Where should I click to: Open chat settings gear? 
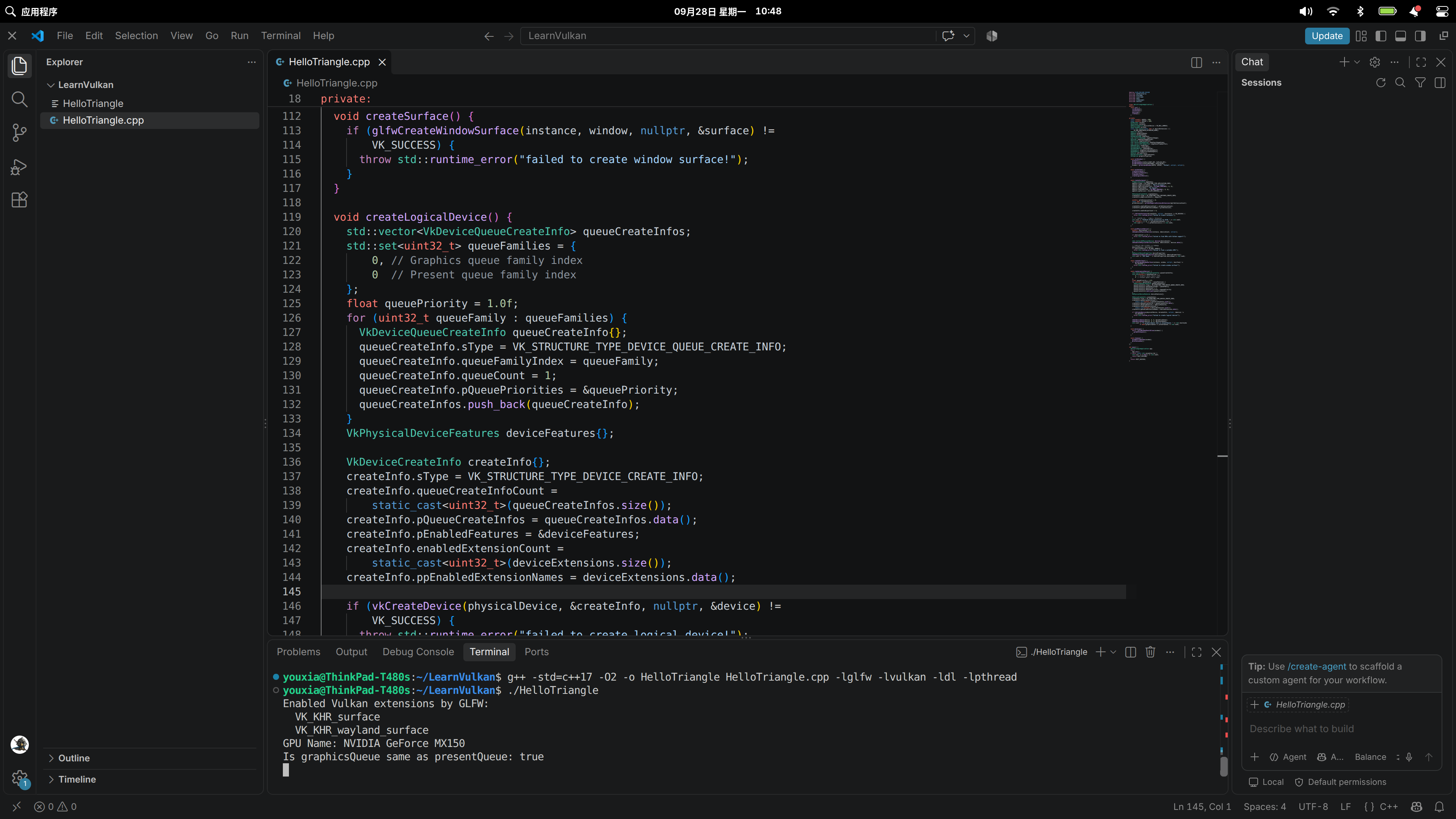(1375, 62)
